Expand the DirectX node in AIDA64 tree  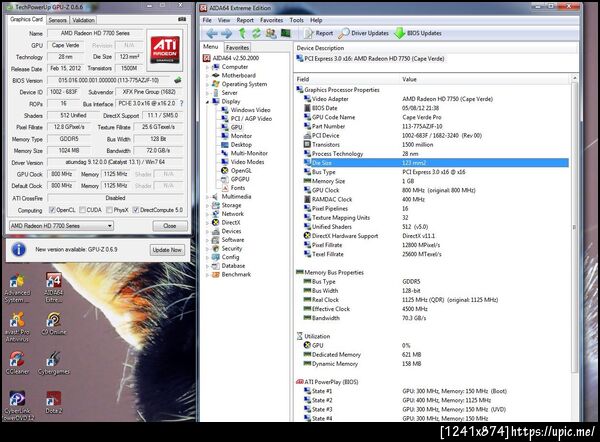[x=208, y=223]
